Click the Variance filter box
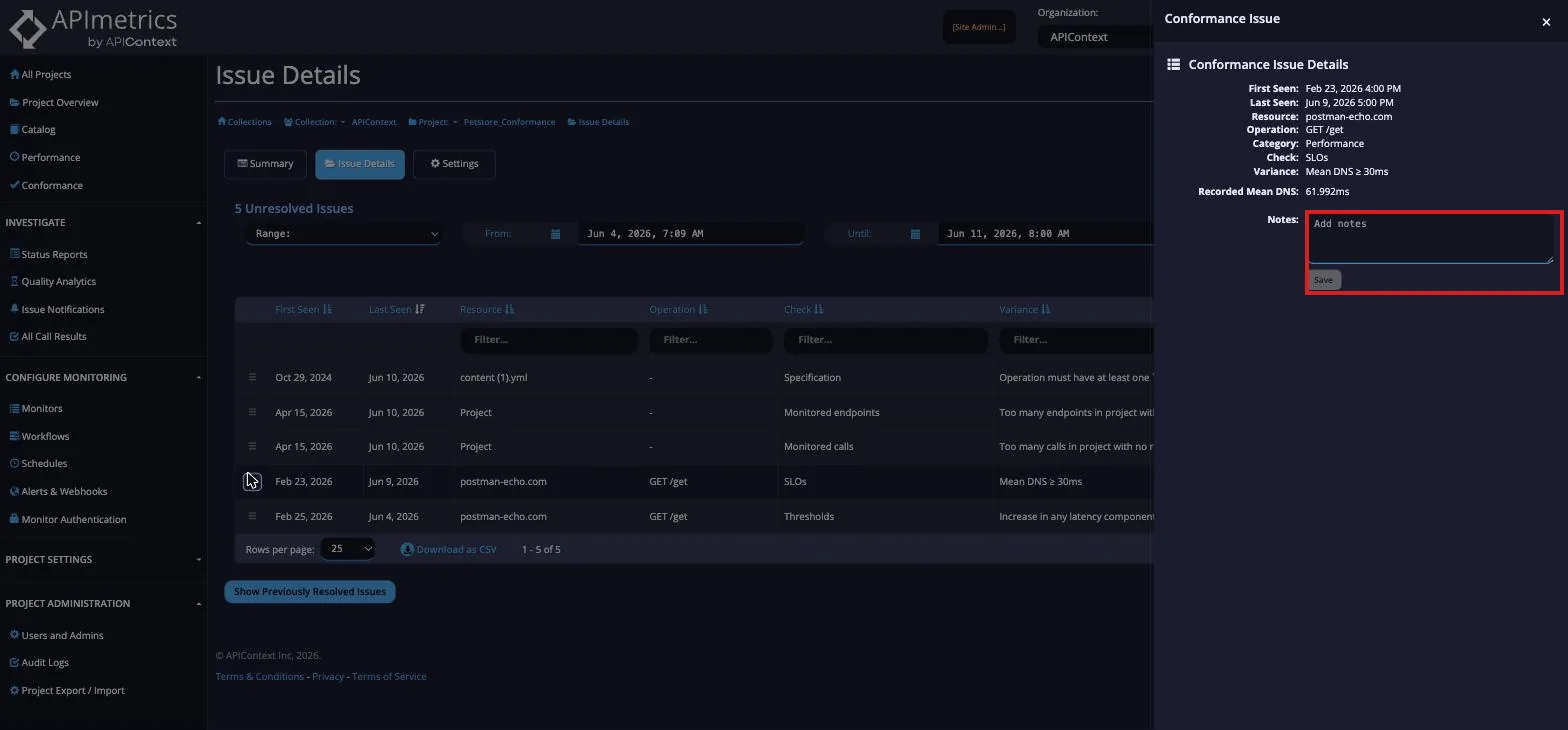 1076,340
